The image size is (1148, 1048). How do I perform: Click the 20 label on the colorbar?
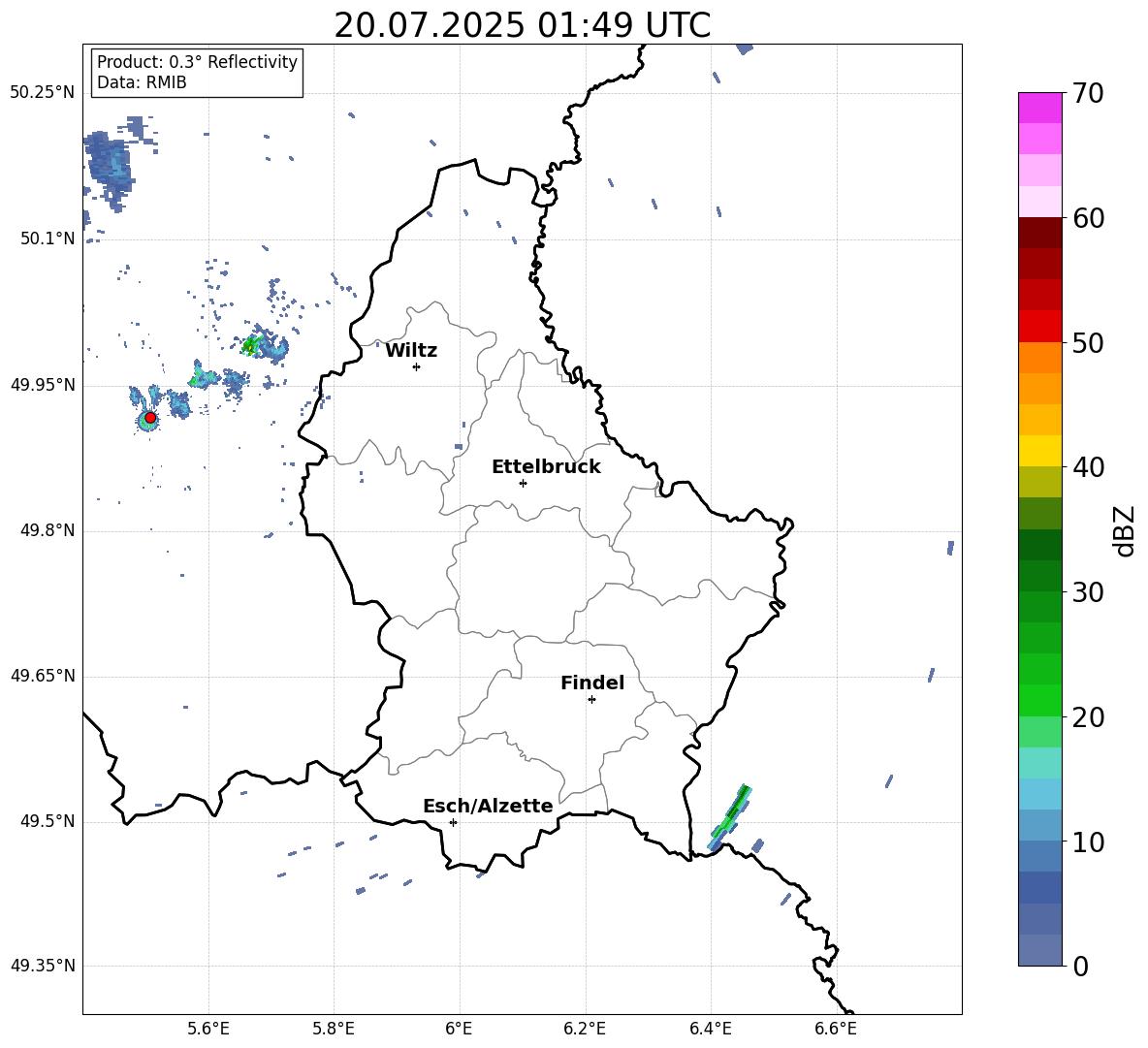(1088, 717)
